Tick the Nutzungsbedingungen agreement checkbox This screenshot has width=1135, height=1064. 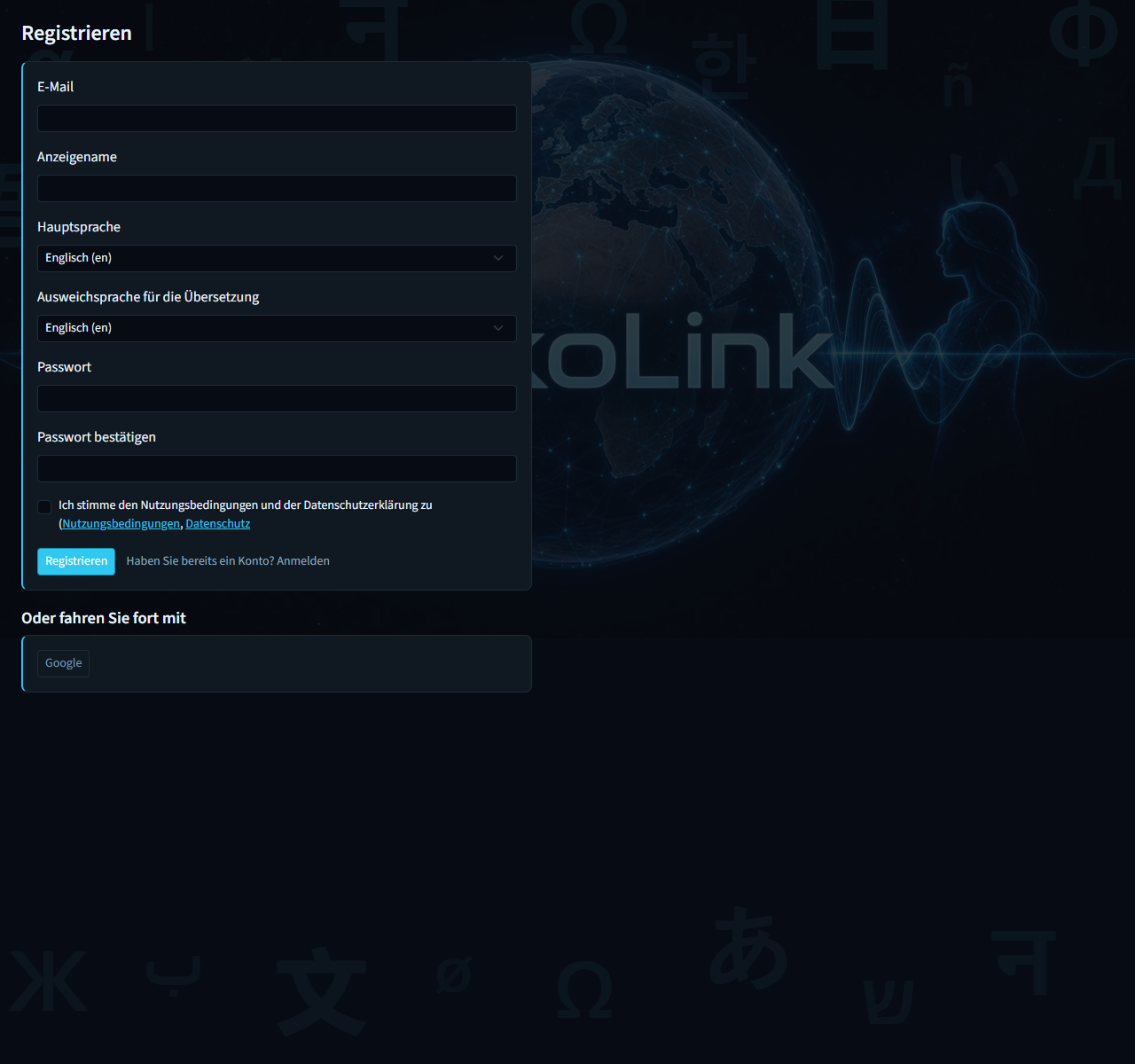coord(44,507)
